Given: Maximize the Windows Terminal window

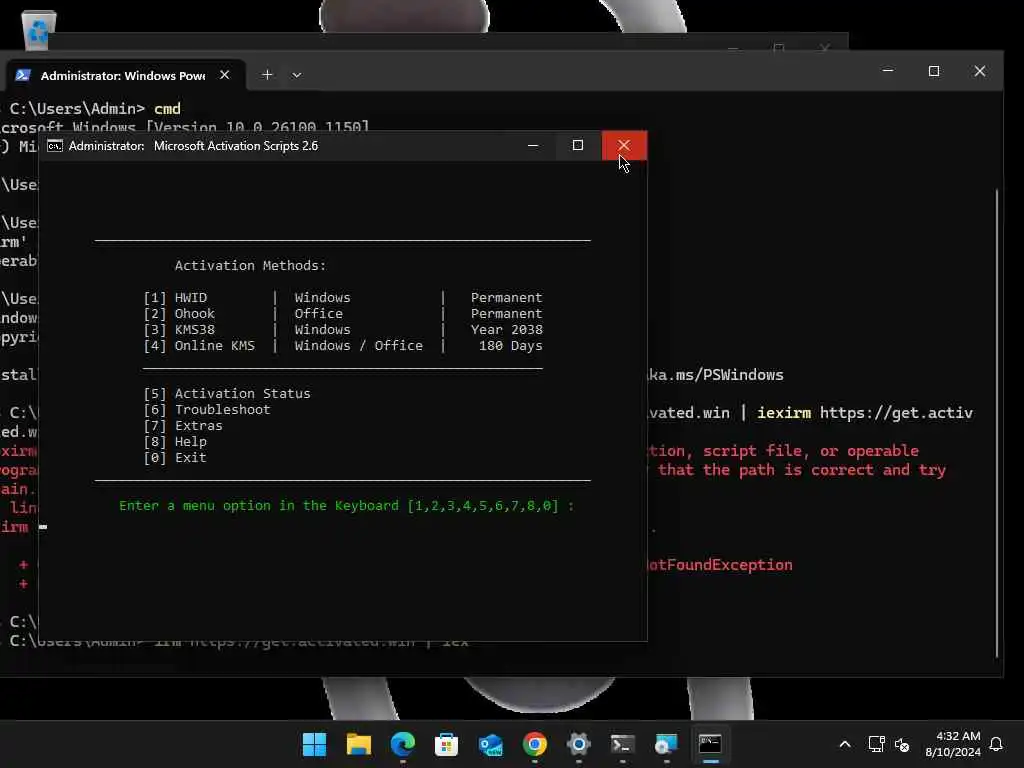Looking at the screenshot, I should 934,71.
